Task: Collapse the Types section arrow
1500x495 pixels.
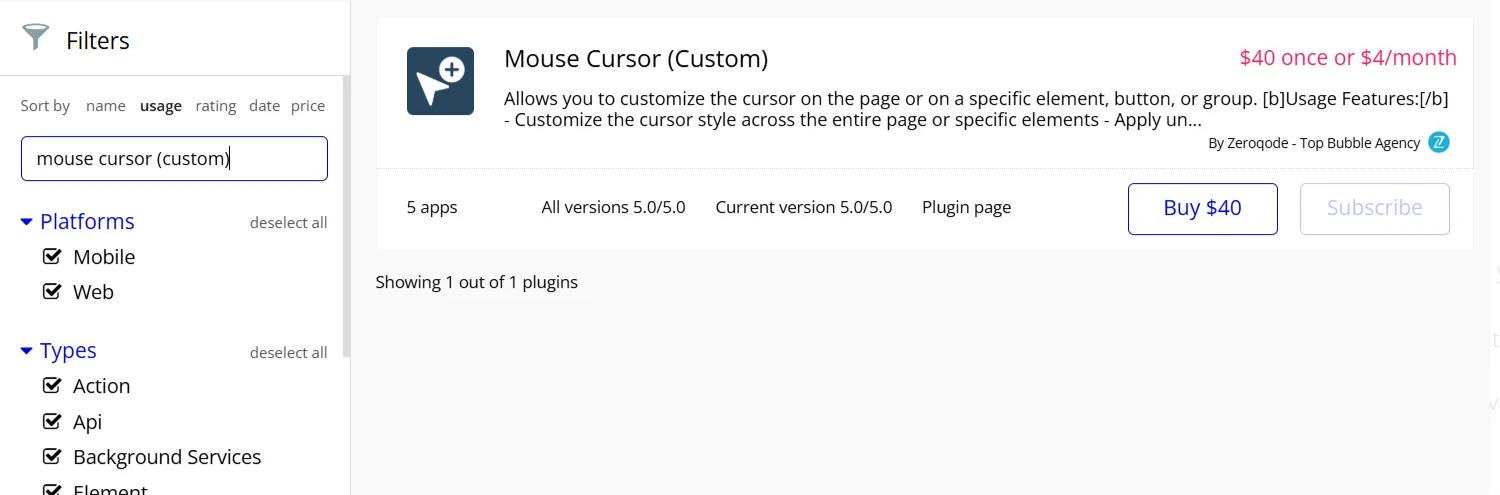Action: coord(27,351)
